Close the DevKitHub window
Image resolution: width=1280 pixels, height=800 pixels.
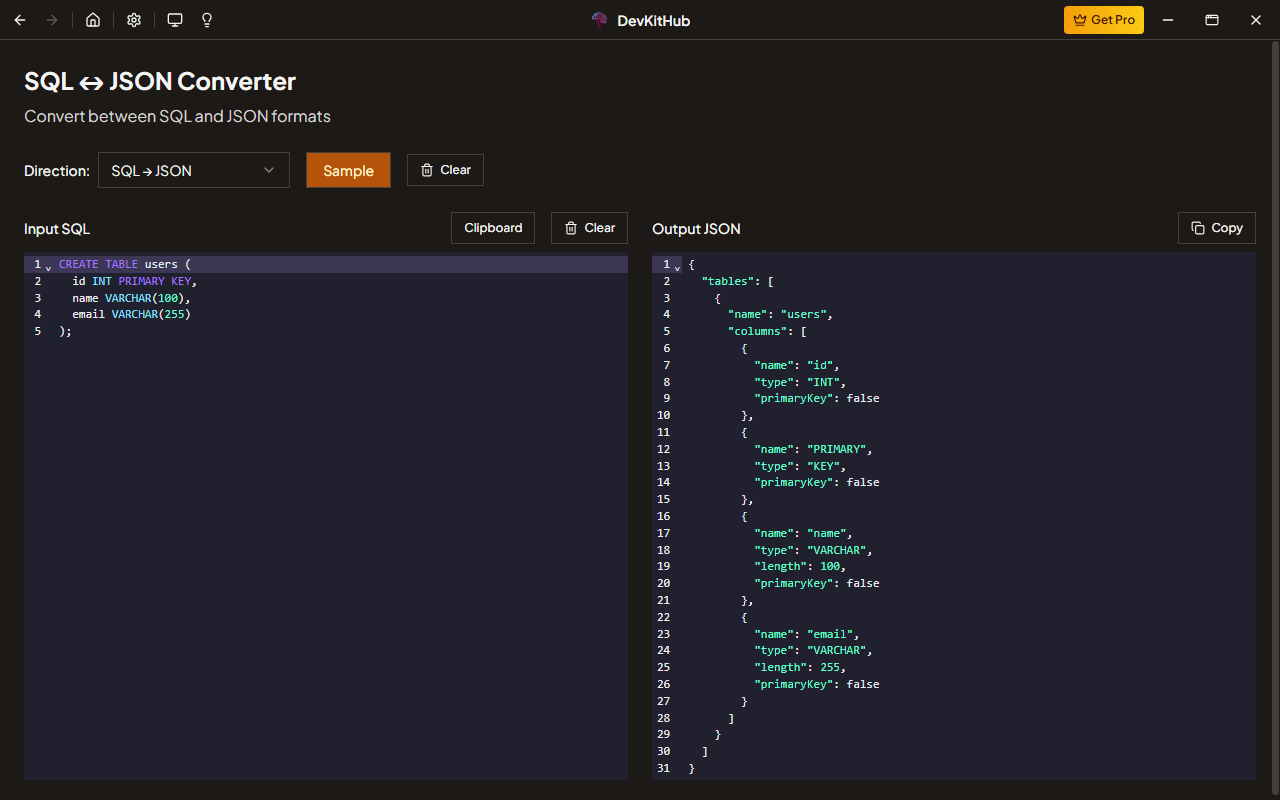1256,20
